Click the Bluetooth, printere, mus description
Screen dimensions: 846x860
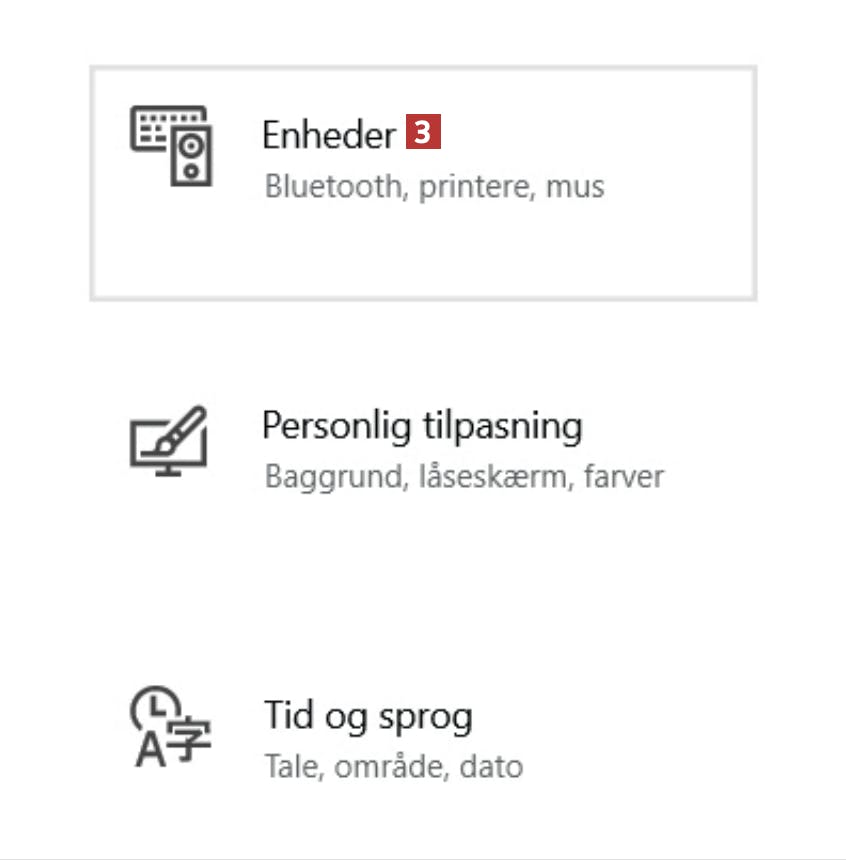[435, 186]
